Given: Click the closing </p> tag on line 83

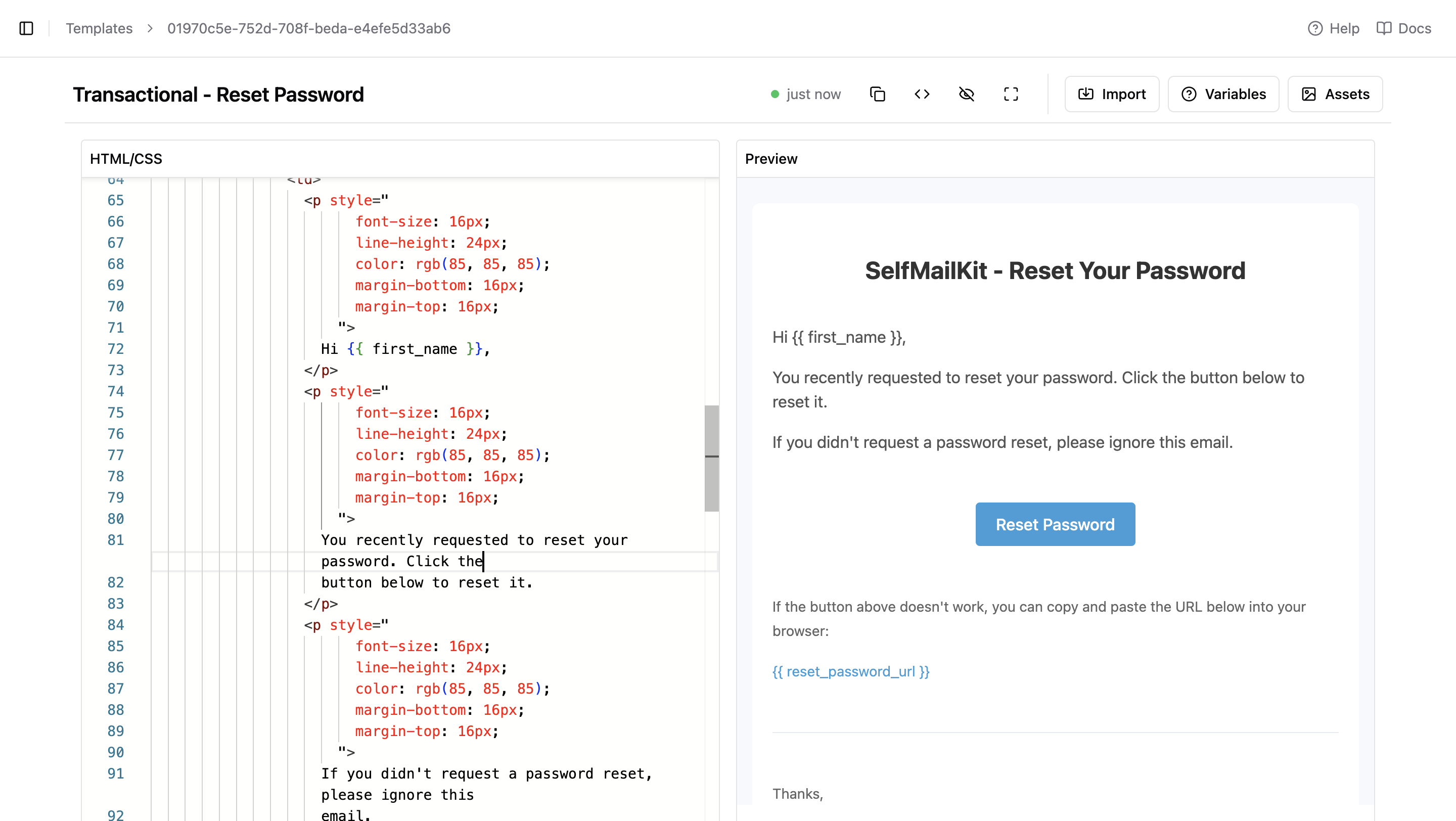Looking at the screenshot, I should 321,604.
